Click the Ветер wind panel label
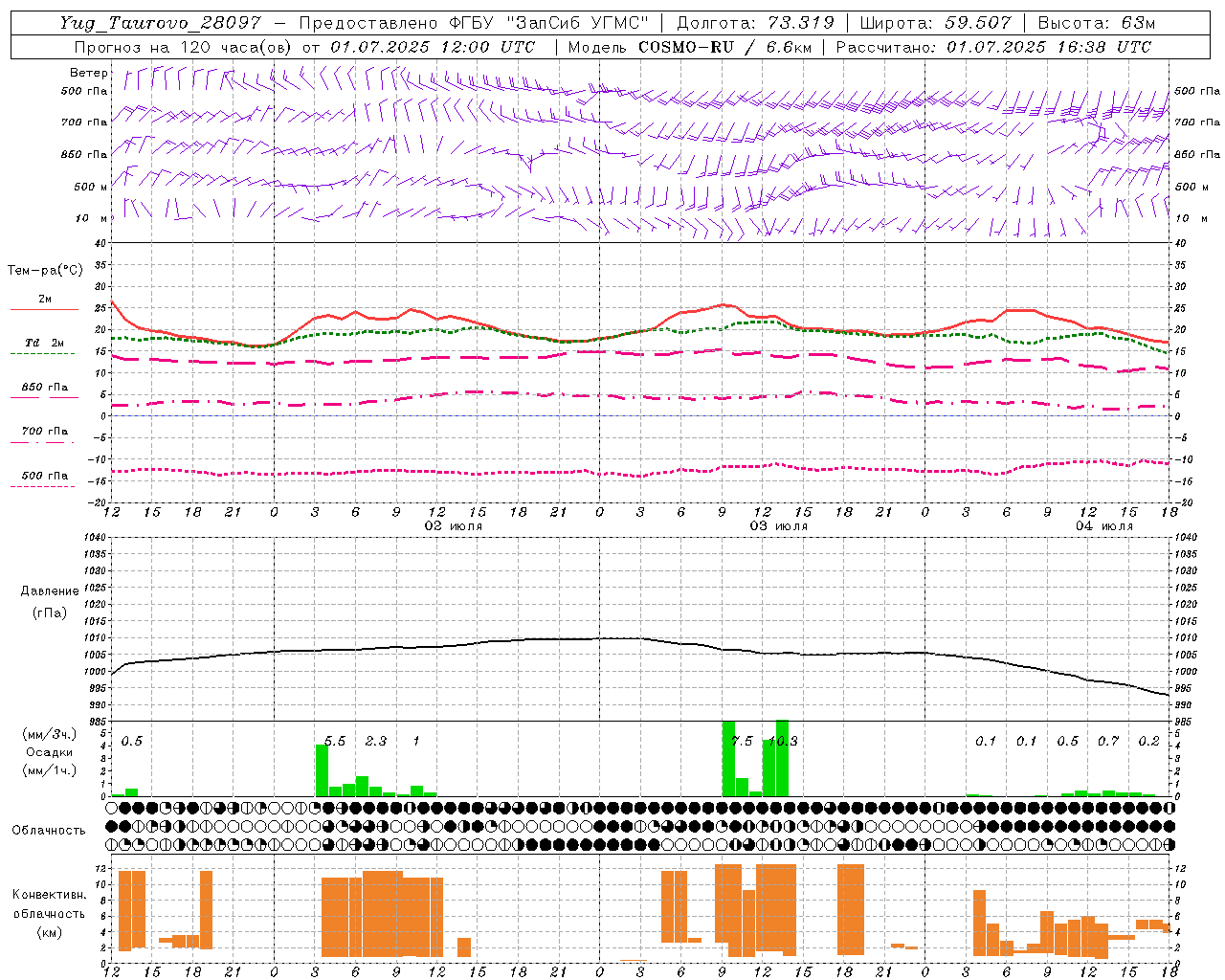Screen dimensions: 1225x980 (89, 73)
